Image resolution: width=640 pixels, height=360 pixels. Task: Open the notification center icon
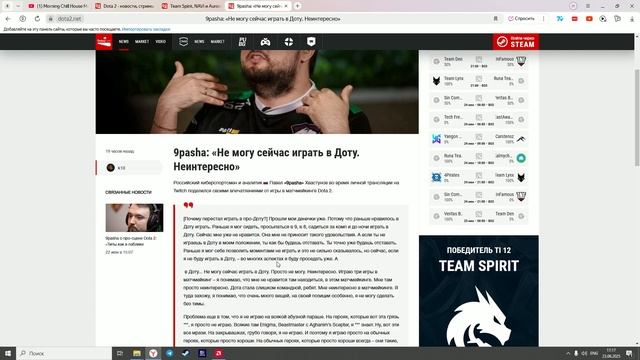click(x=629, y=353)
